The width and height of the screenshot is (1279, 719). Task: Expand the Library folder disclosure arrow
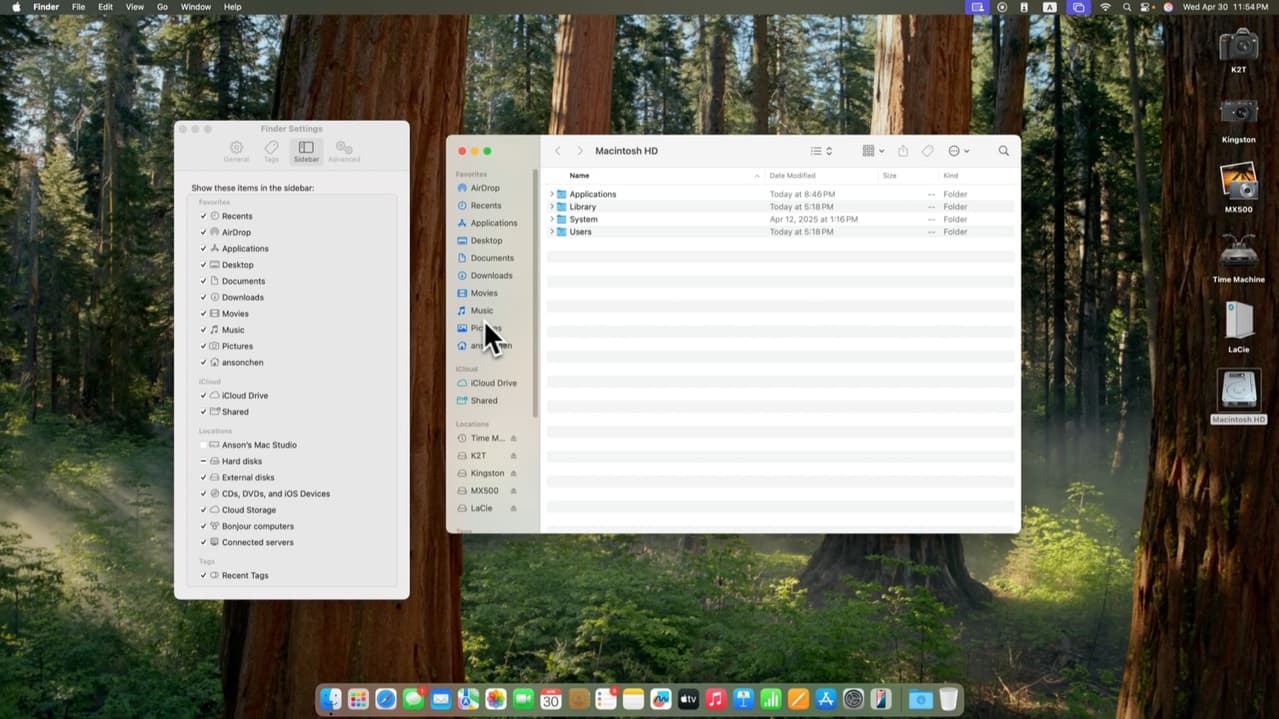552,207
